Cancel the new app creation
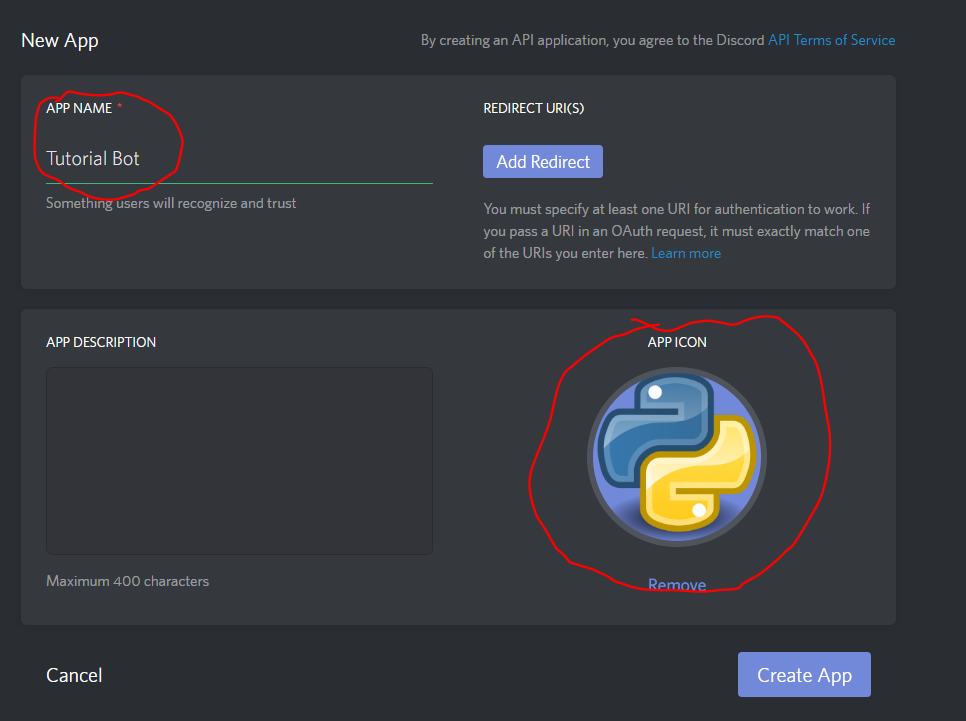 click(74, 675)
